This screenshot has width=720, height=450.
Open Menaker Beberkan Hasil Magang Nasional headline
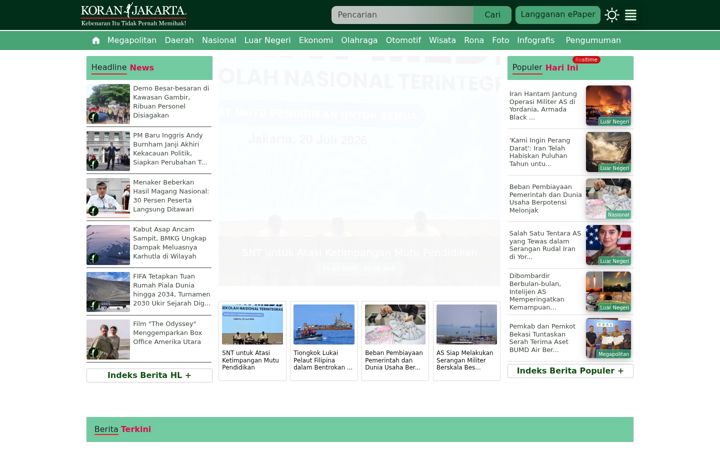click(171, 196)
